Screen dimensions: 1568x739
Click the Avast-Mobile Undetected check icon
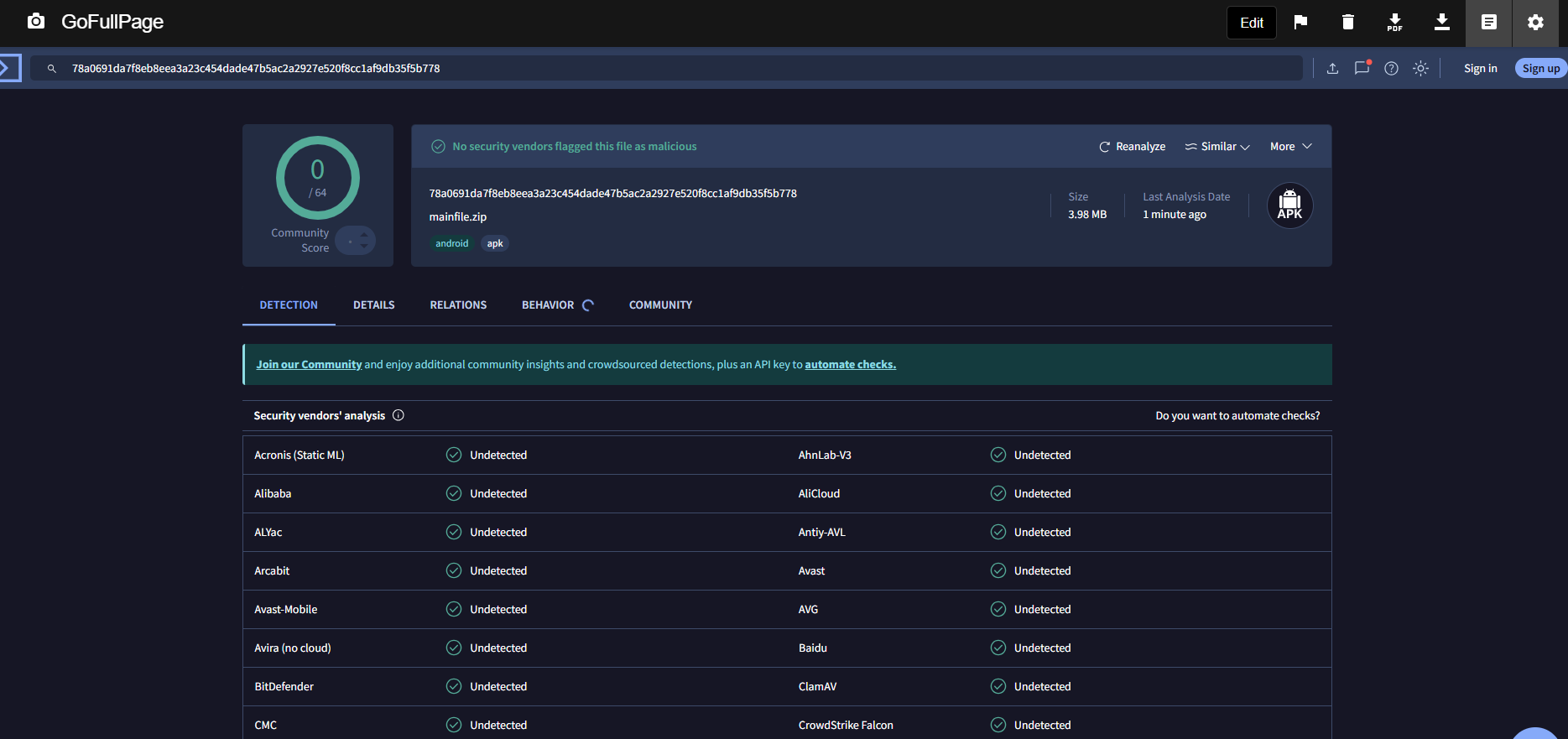coord(454,609)
